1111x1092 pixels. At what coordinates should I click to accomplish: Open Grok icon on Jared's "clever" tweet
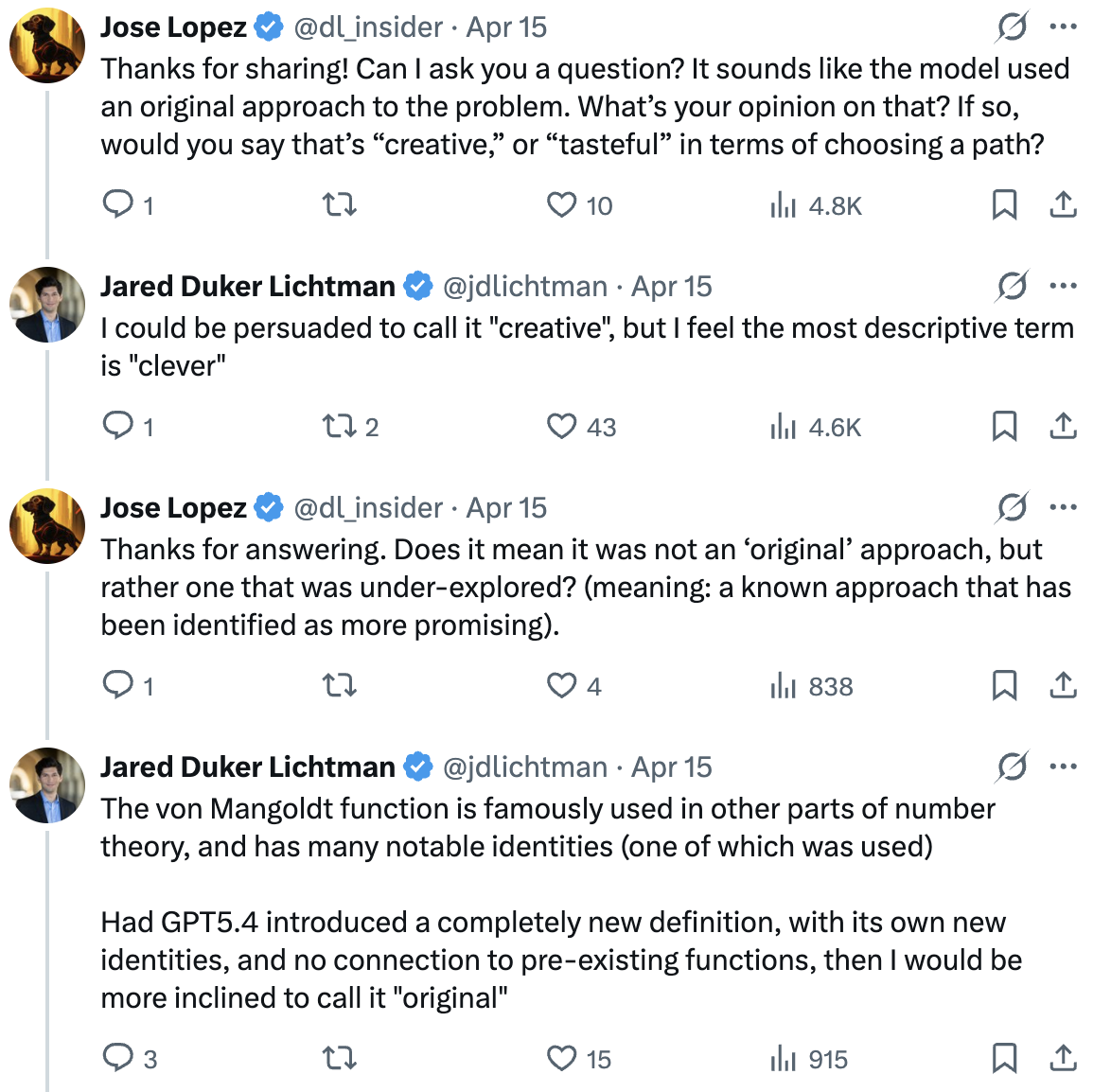tap(1012, 286)
